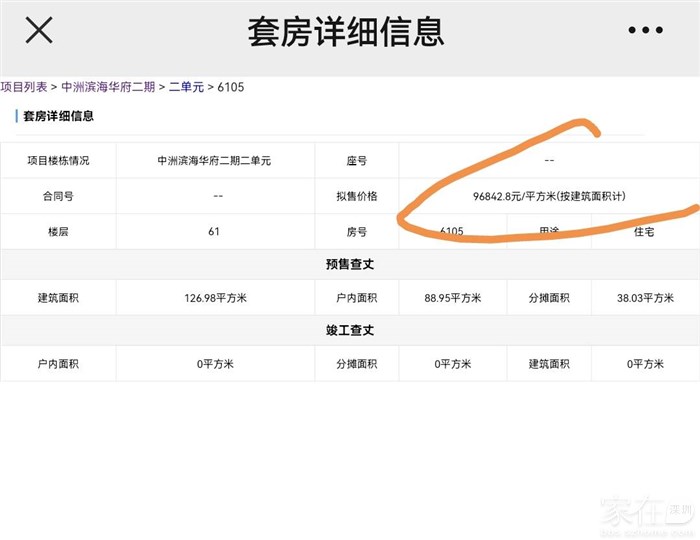Click the floor value 61

(214, 232)
